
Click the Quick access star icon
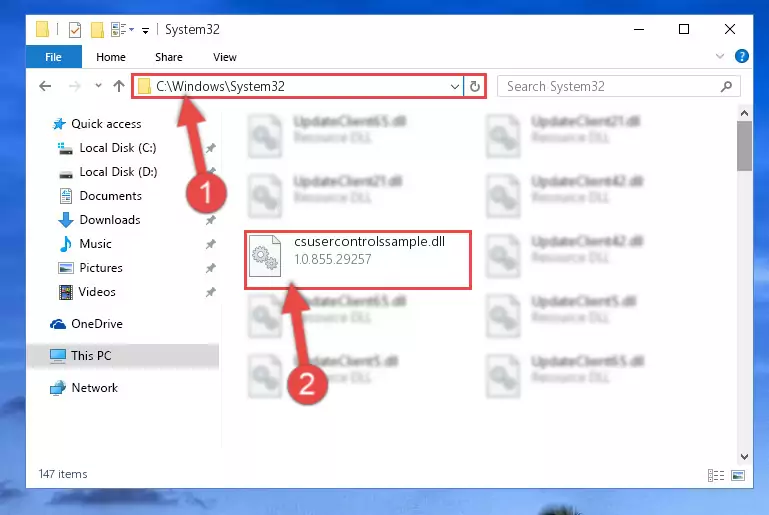pos(59,124)
